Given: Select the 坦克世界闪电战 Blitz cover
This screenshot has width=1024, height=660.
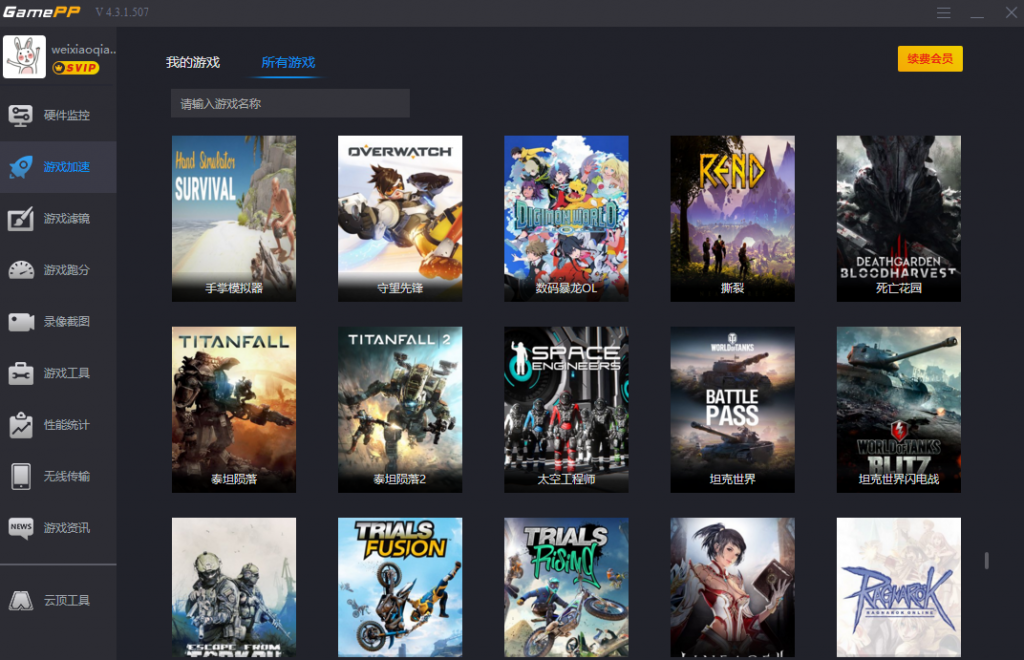Looking at the screenshot, I should 899,410.
